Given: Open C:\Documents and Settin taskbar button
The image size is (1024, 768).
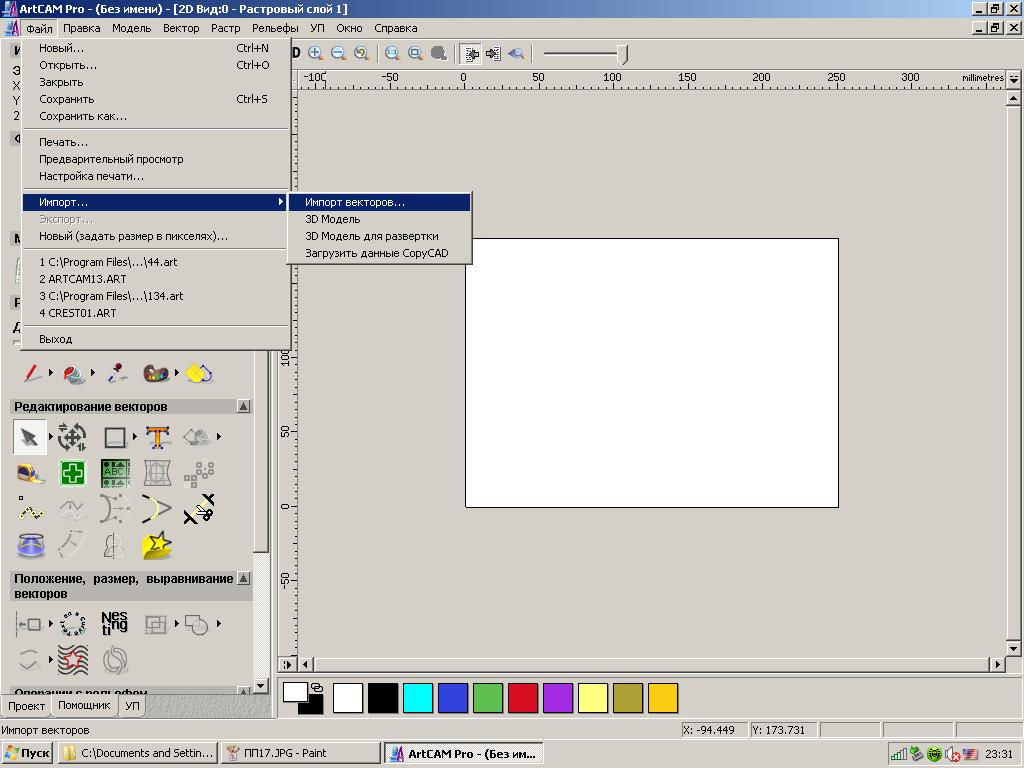Looking at the screenshot, I should tap(138, 753).
